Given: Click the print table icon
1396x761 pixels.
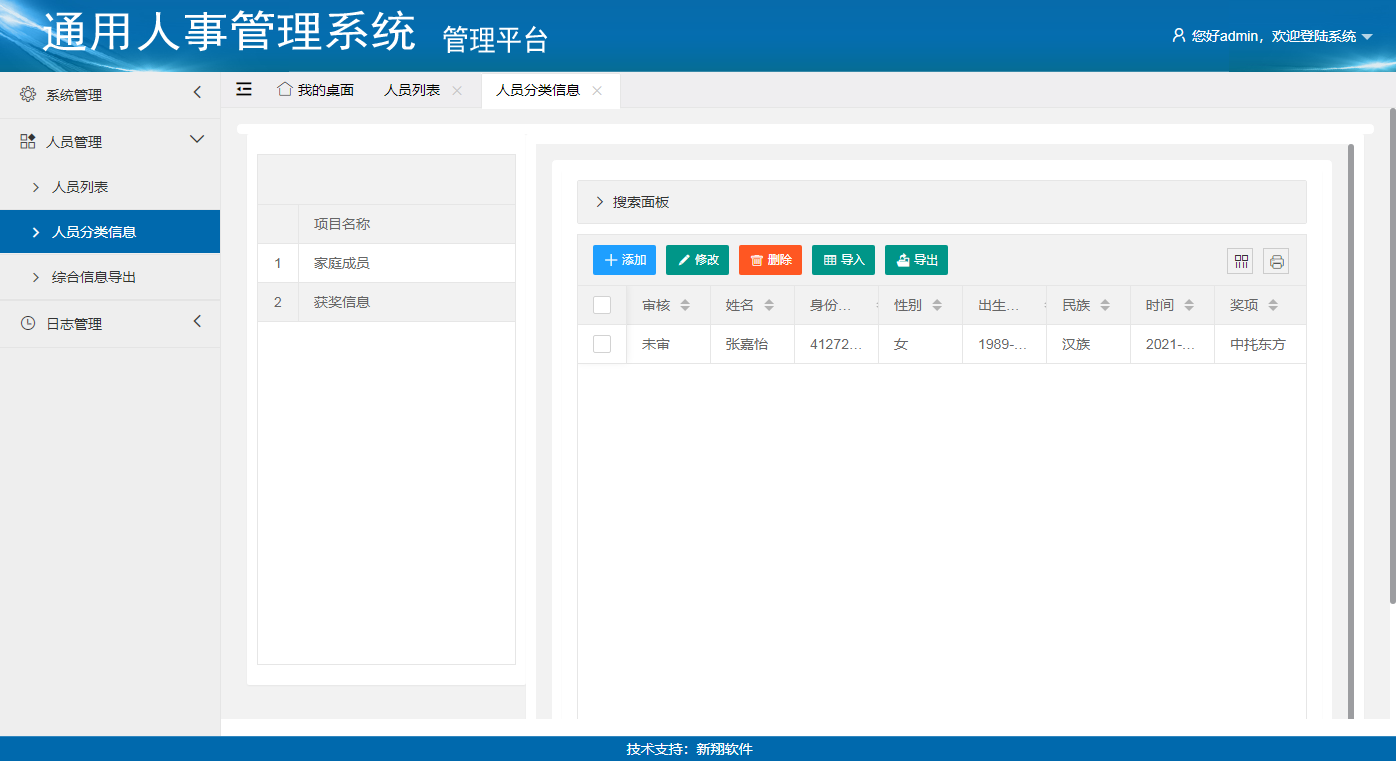Looking at the screenshot, I should (1276, 261).
